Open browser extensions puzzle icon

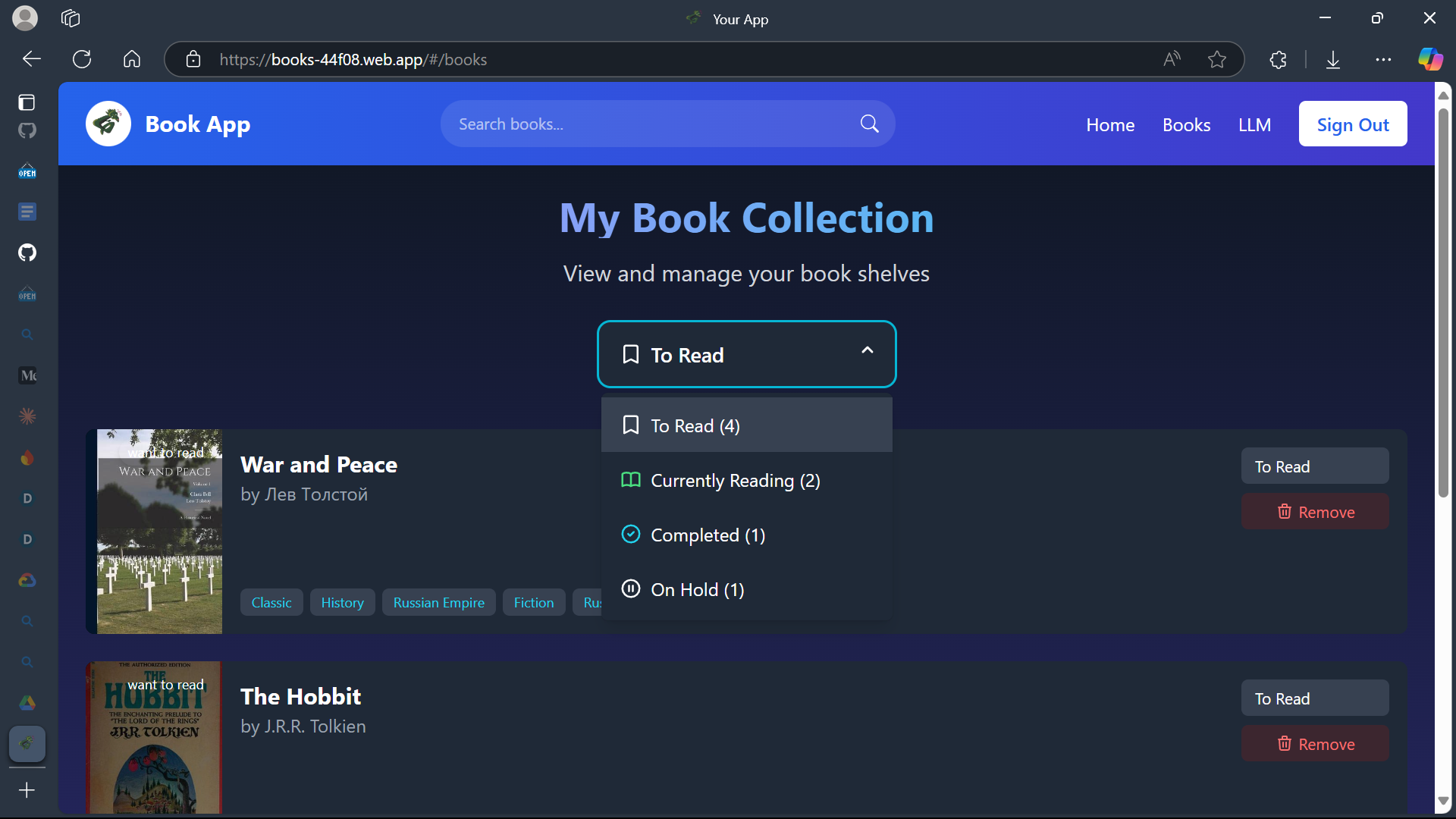1279,59
